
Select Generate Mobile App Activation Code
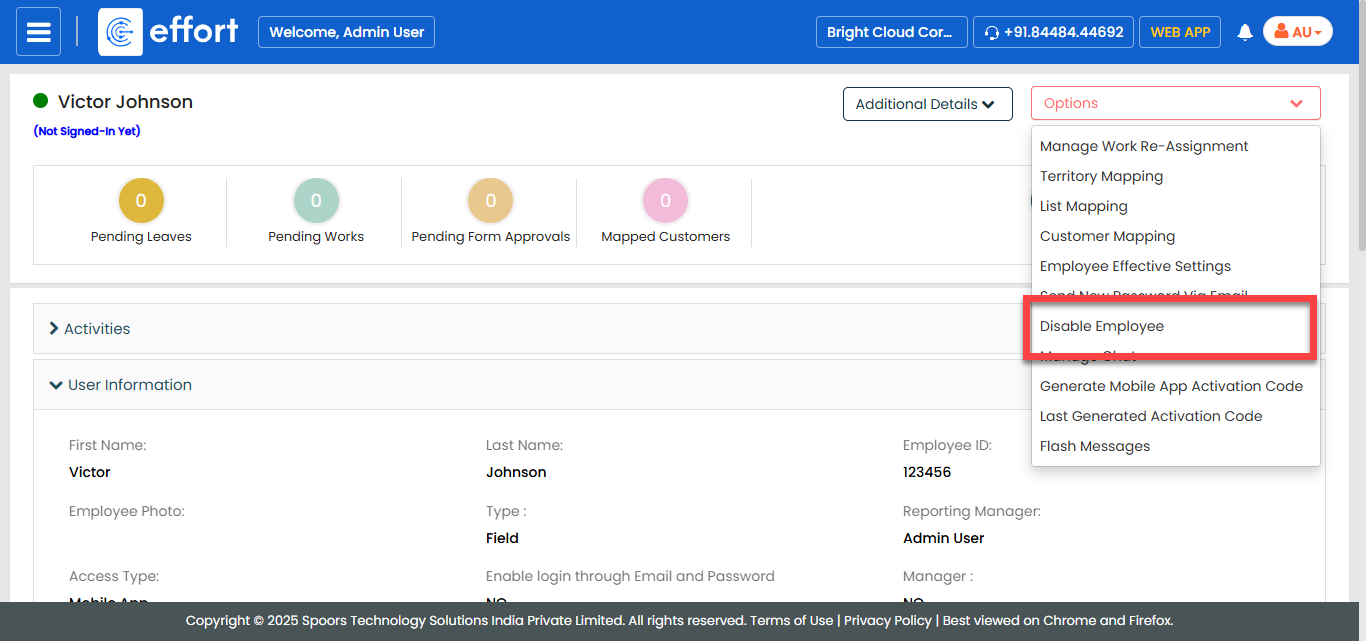[x=1171, y=387]
